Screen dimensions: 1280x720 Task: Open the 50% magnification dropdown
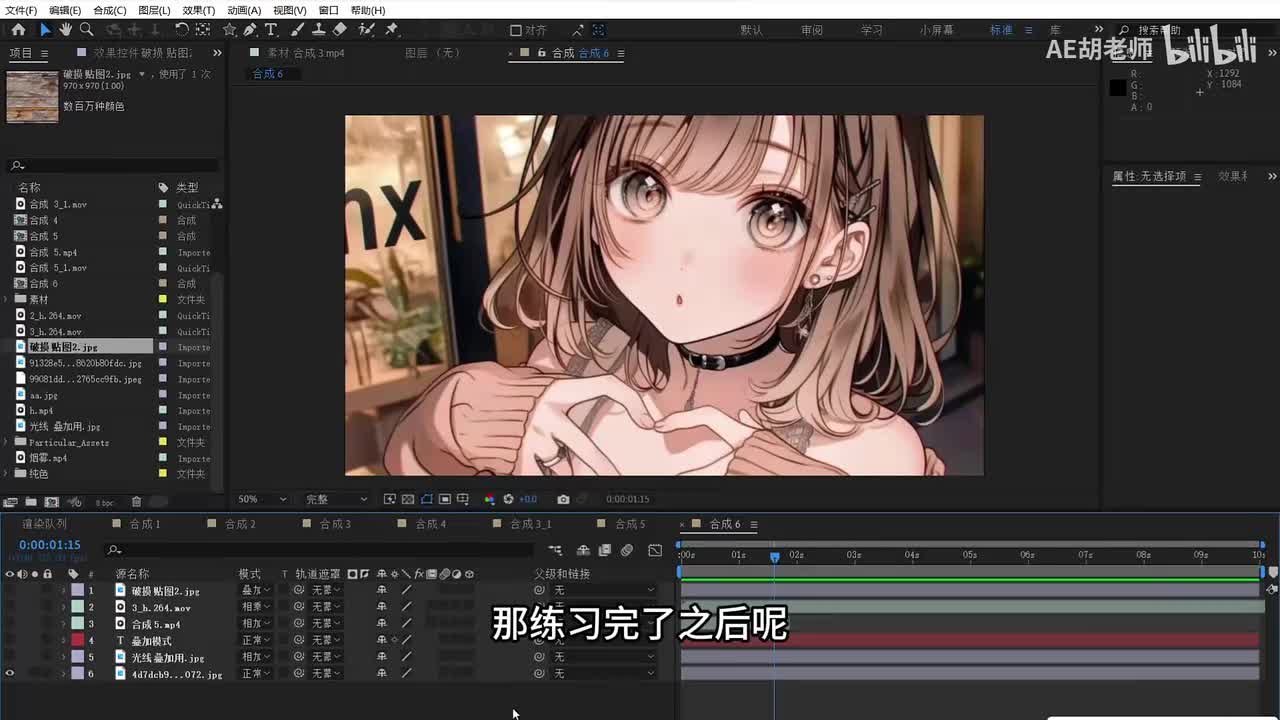point(262,499)
